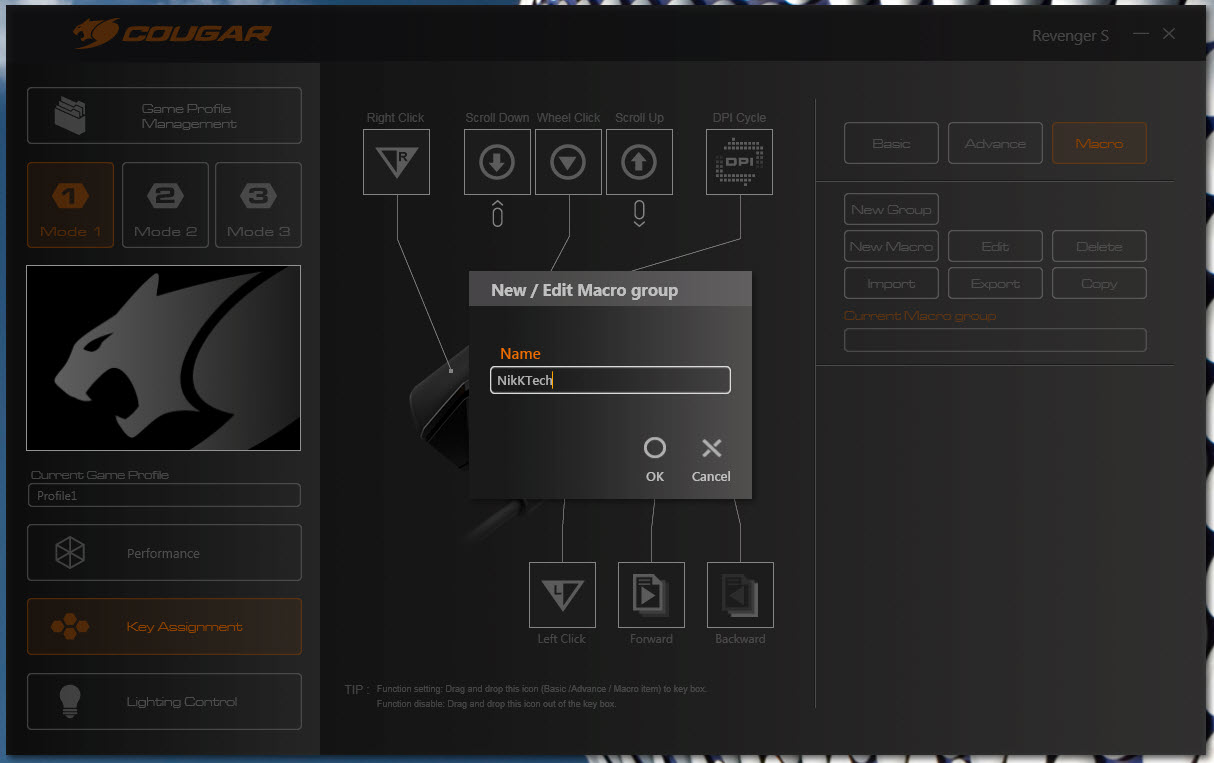Screen dimensions: 1214x763
Task: Switch to the Advance tab
Action: coord(995,143)
